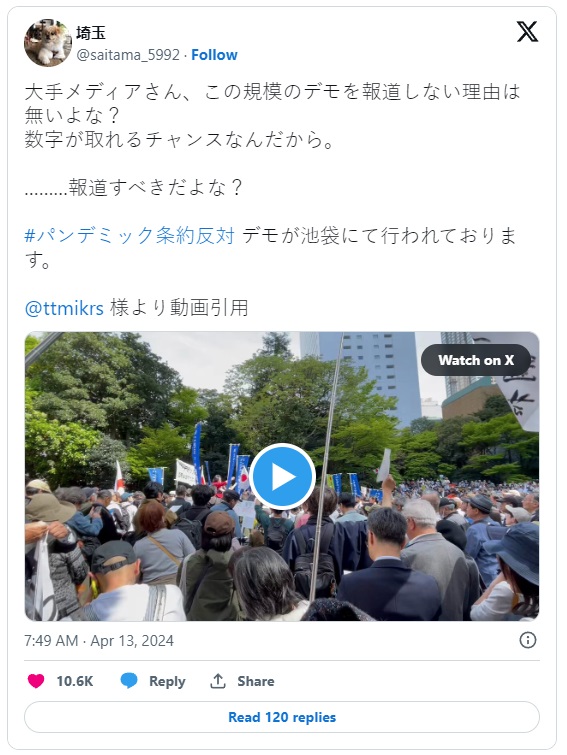
Task: Open the #パンデミック条約反対 hashtag
Action: (x=129, y=236)
